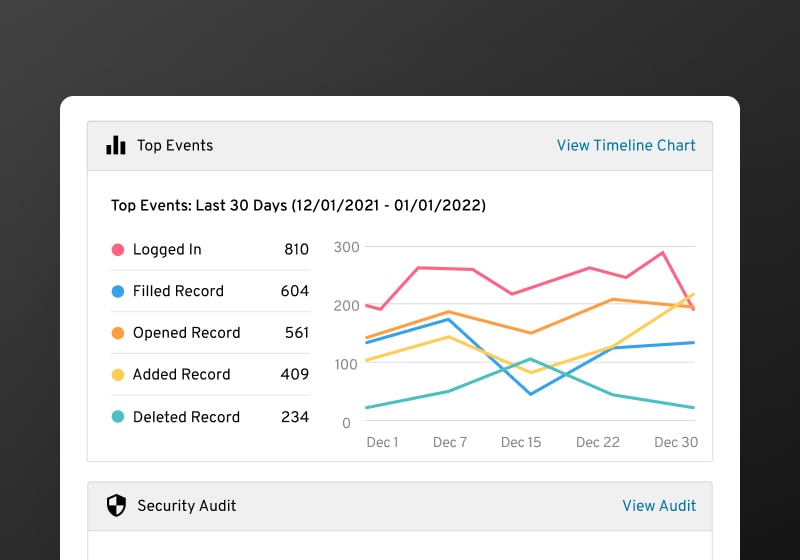
Task: Open the View Timeline Chart link
Action: 626,146
